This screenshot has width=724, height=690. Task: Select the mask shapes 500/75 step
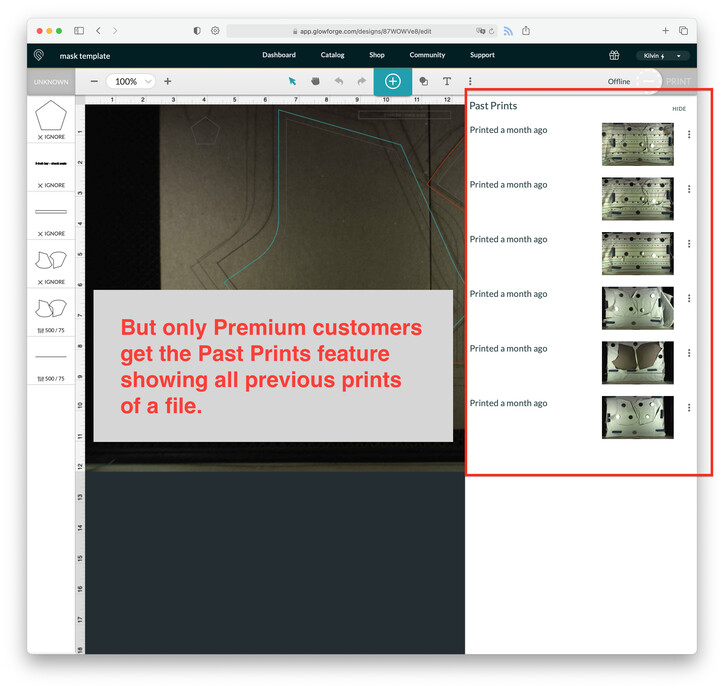coord(51,313)
